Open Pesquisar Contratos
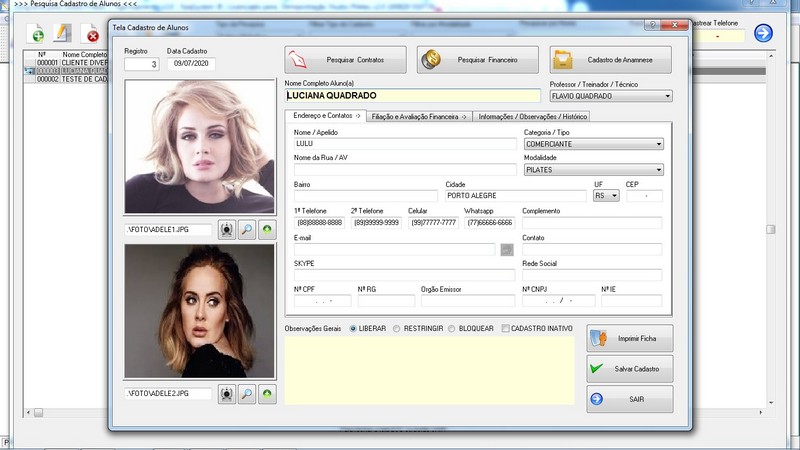Viewport: 800px width, 450px height. (345, 60)
